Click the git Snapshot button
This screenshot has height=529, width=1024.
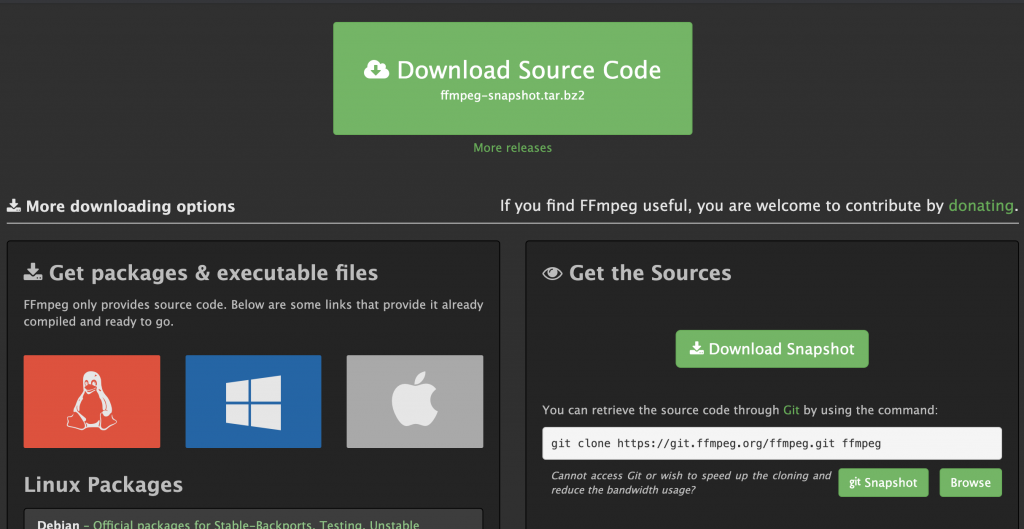pyautogui.click(x=884, y=483)
